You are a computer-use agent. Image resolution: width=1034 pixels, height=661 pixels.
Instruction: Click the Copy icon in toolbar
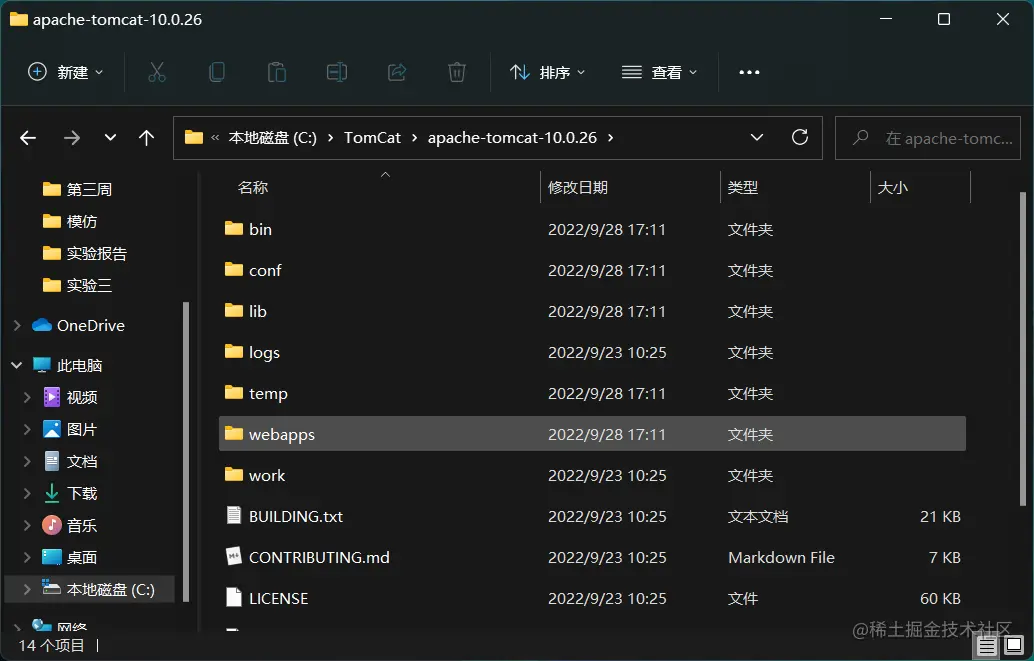click(216, 72)
